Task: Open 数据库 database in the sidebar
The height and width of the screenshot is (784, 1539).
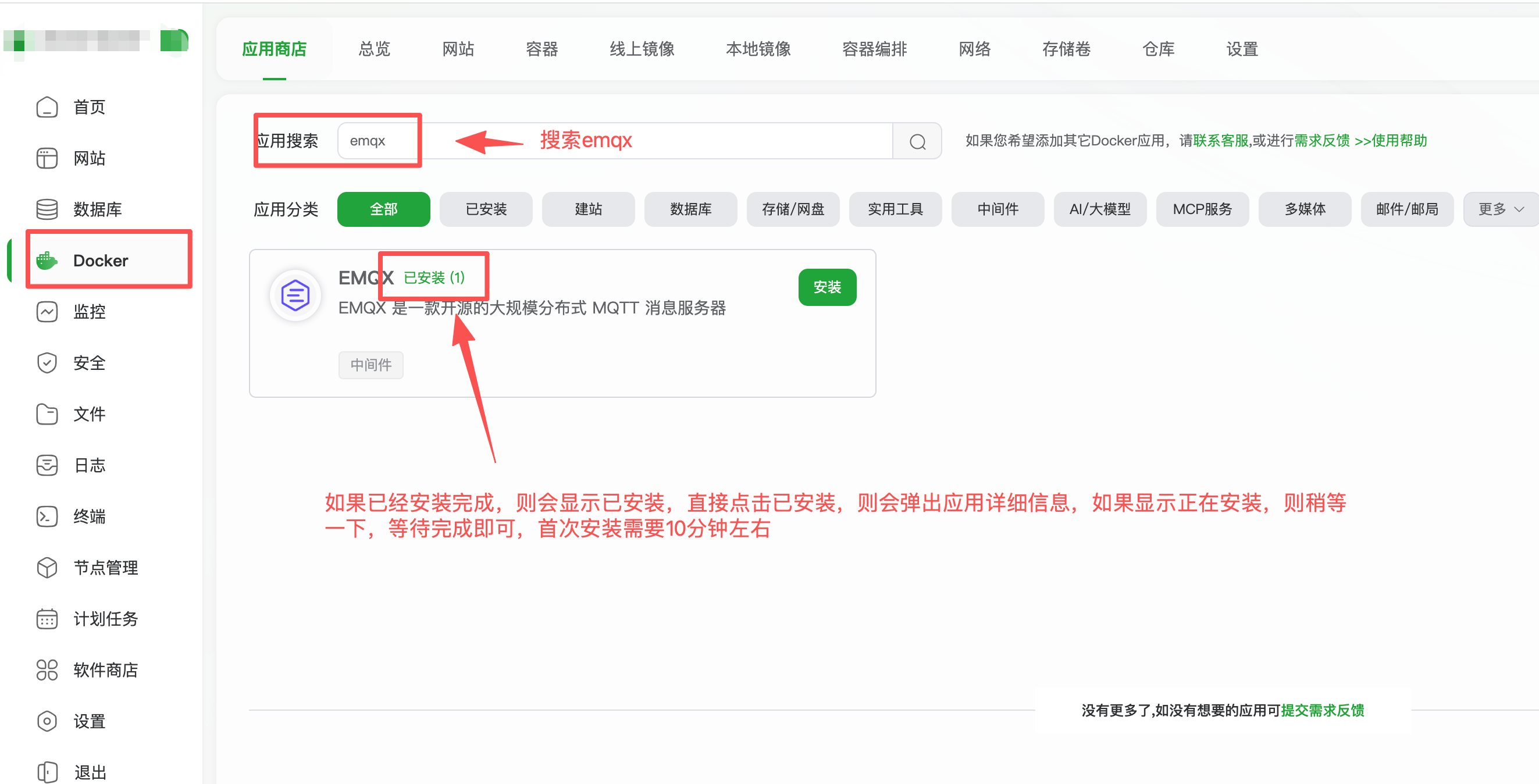Action: coord(97,209)
